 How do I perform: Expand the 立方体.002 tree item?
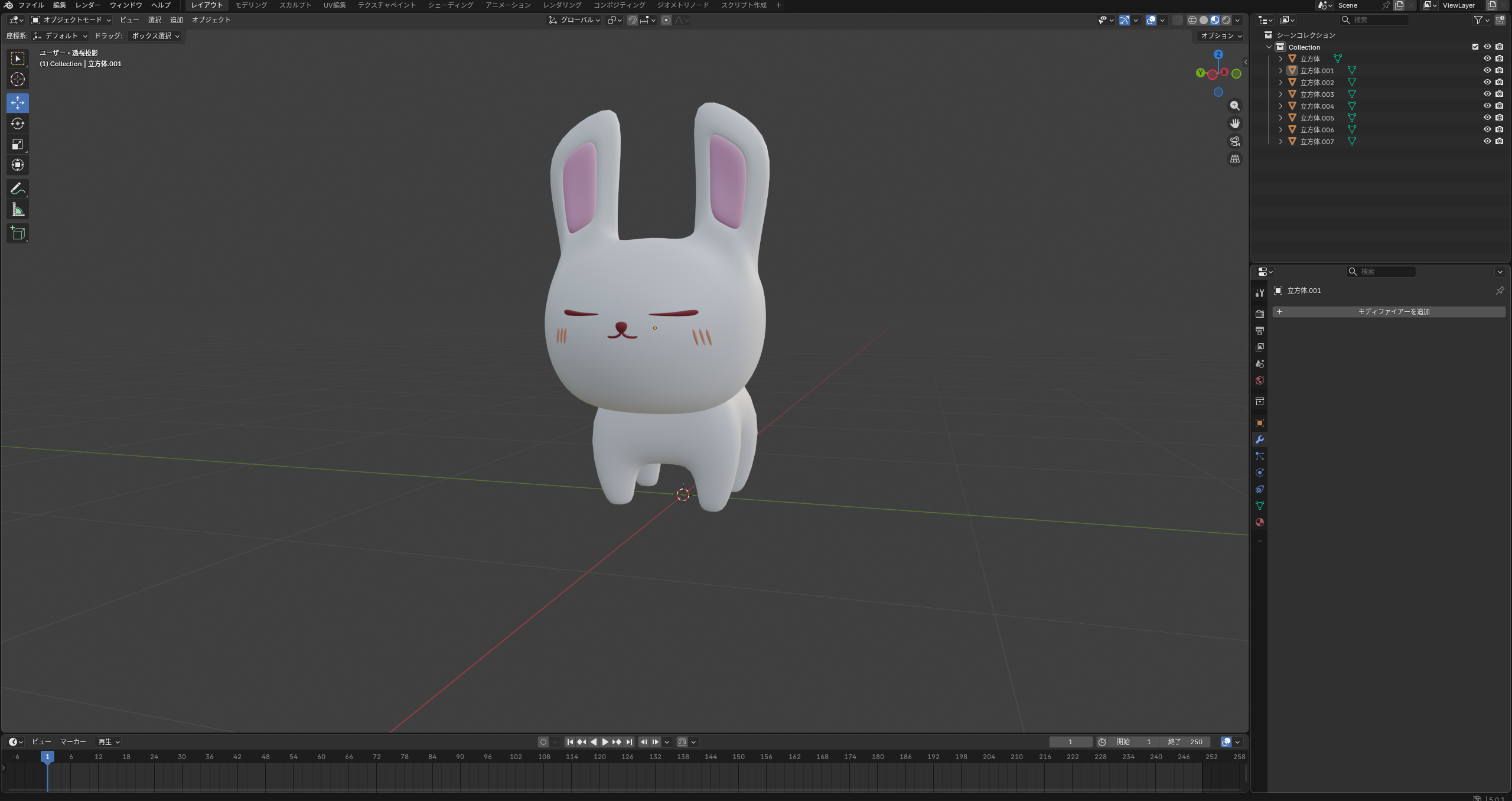click(x=1280, y=83)
